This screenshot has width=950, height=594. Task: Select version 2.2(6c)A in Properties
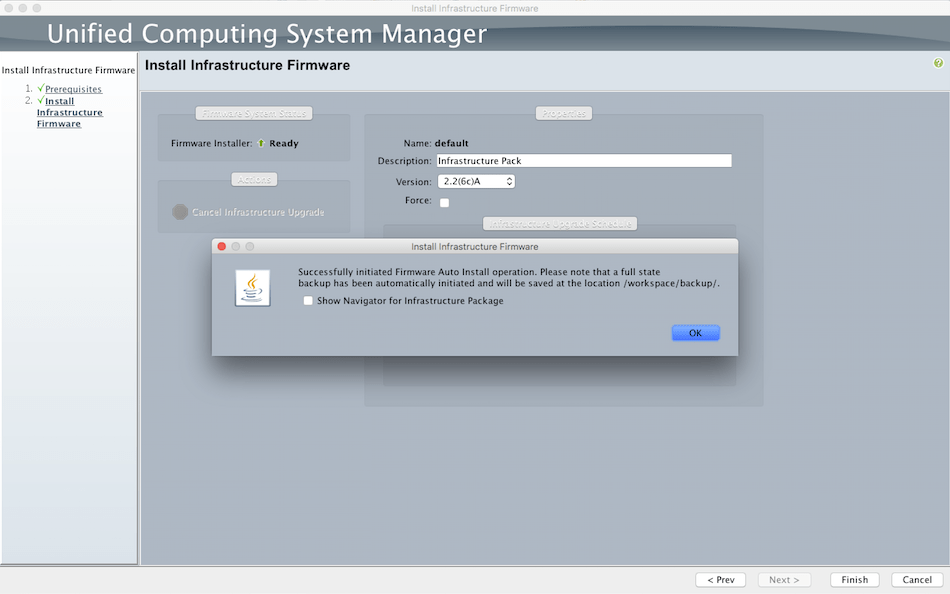pyautogui.click(x=470, y=181)
